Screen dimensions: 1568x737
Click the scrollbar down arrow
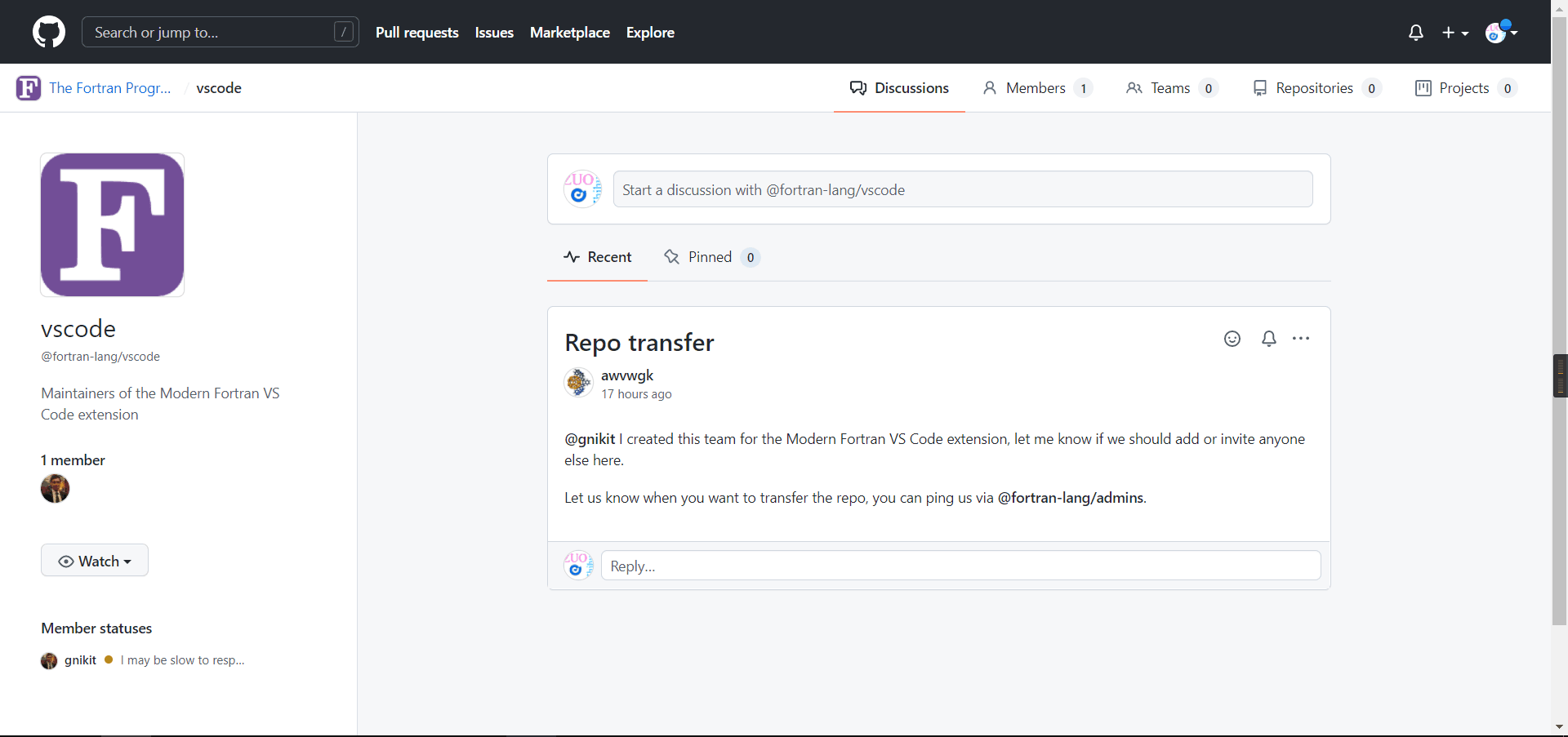[x=1560, y=726]
